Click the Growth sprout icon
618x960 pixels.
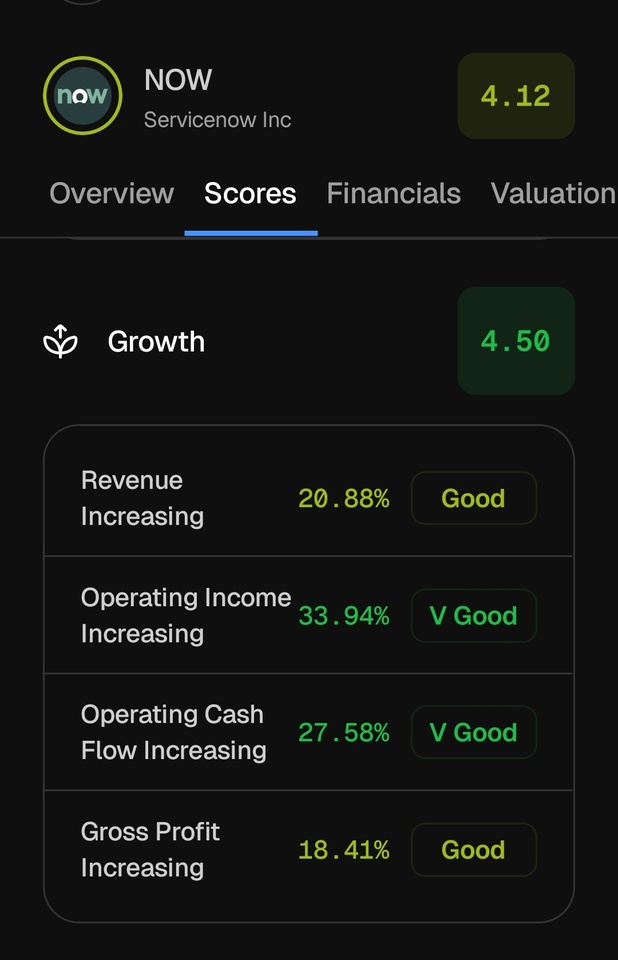[61, 342]
